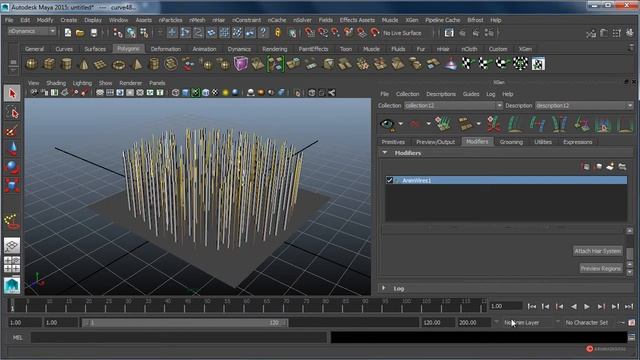This screenshot has height=360, width=640.
Task: Go to start of playback range
Action: tap(531, 306)
